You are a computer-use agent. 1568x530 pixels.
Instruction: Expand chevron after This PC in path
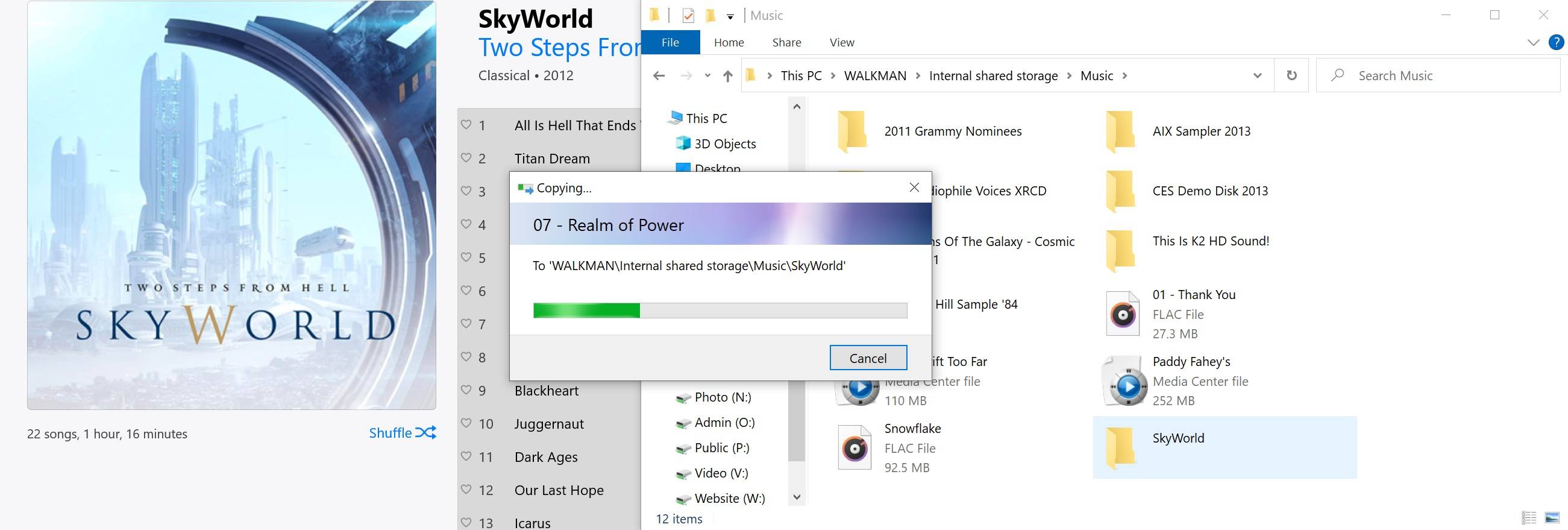pyautogui.click(x=833, y=75)
